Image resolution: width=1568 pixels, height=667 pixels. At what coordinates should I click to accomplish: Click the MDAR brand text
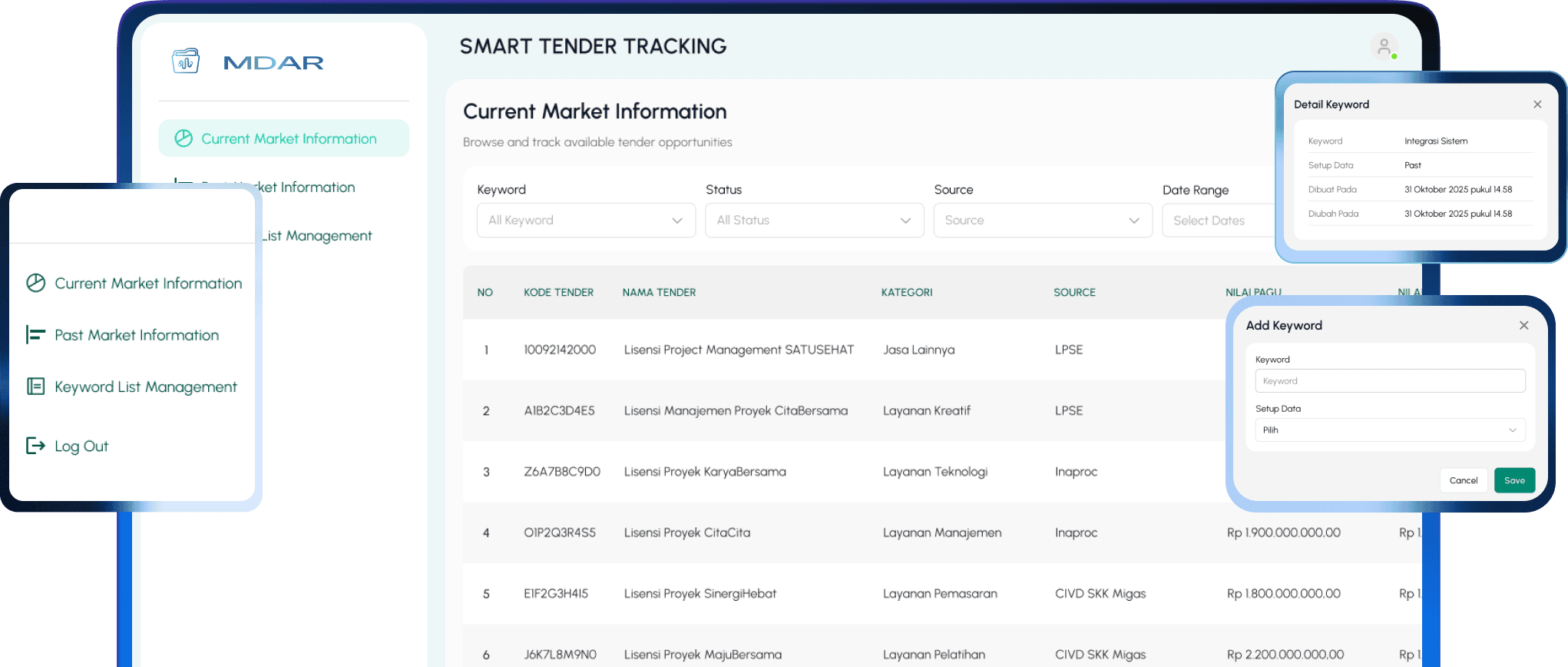273,62
